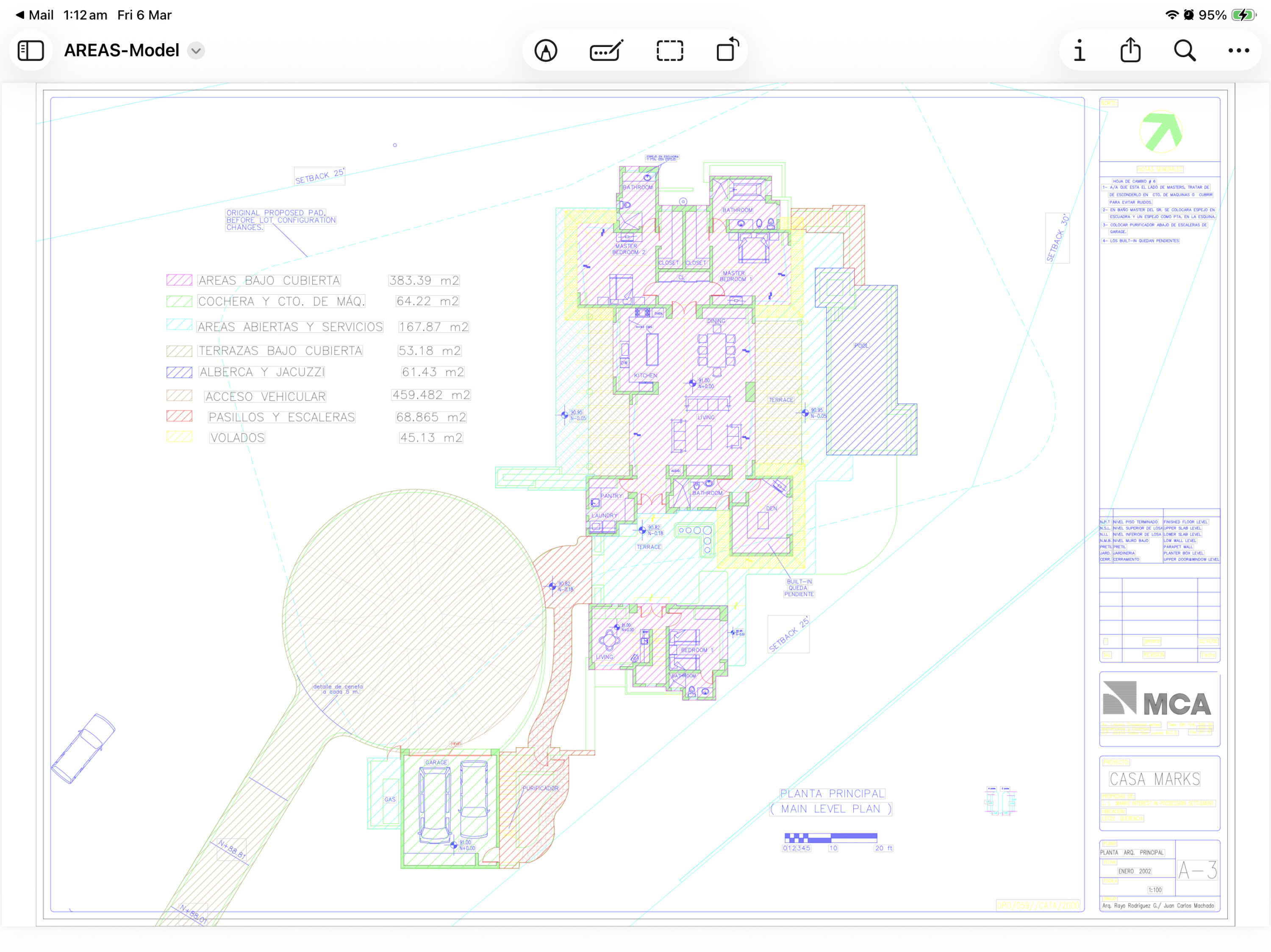Rotate the page with rotate icon
Viewport: 1271px width, 952px height.
[727, 50]
